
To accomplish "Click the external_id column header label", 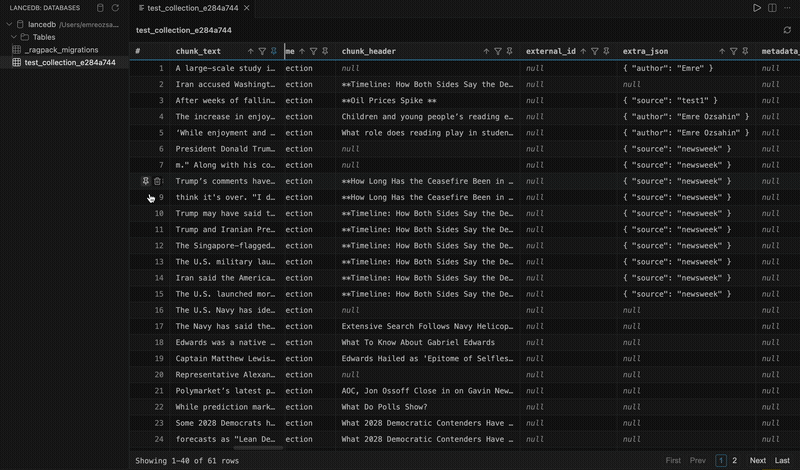I will [x=551, y=51].
